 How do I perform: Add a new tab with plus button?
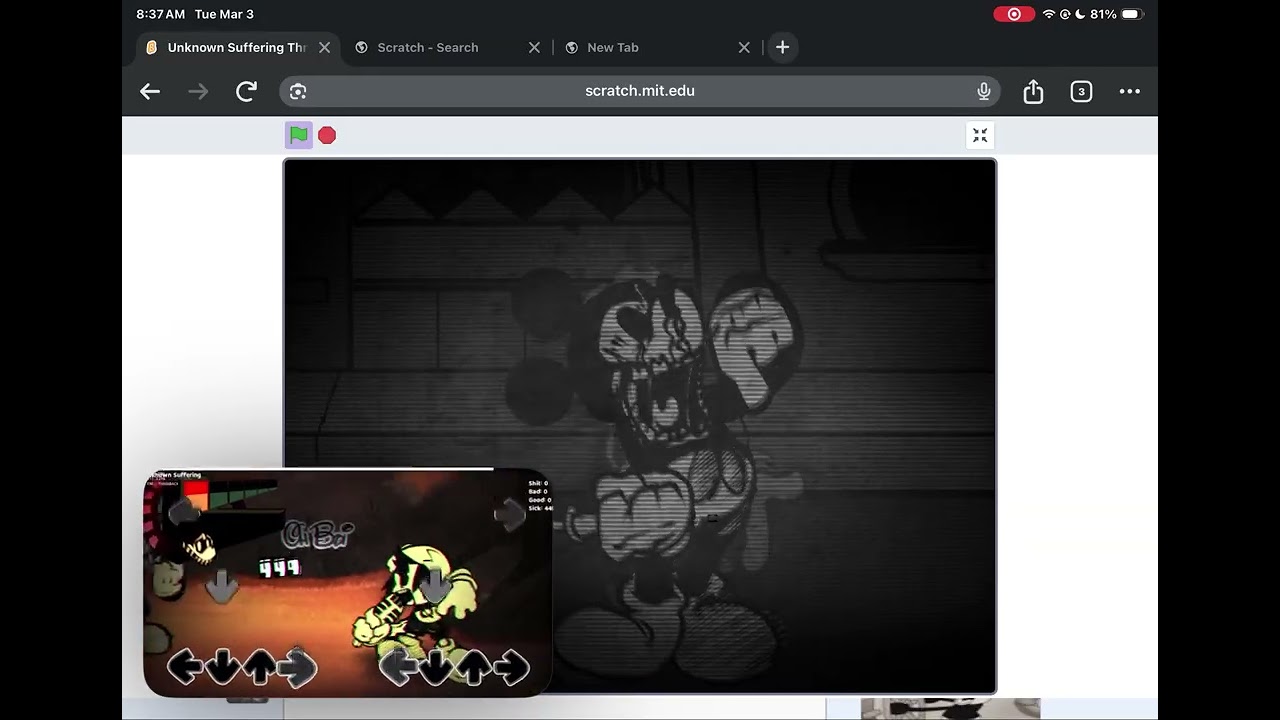[x=782, y=47]
